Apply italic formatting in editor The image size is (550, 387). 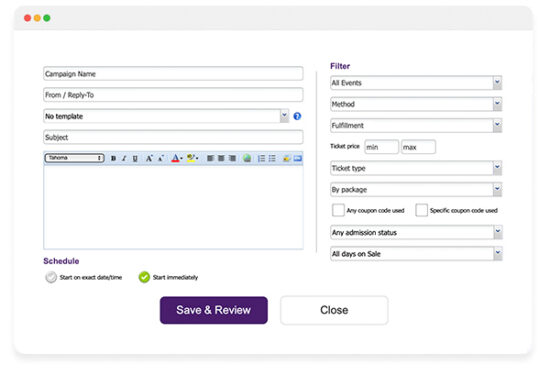pyautogui.click(x=124, y=159)
